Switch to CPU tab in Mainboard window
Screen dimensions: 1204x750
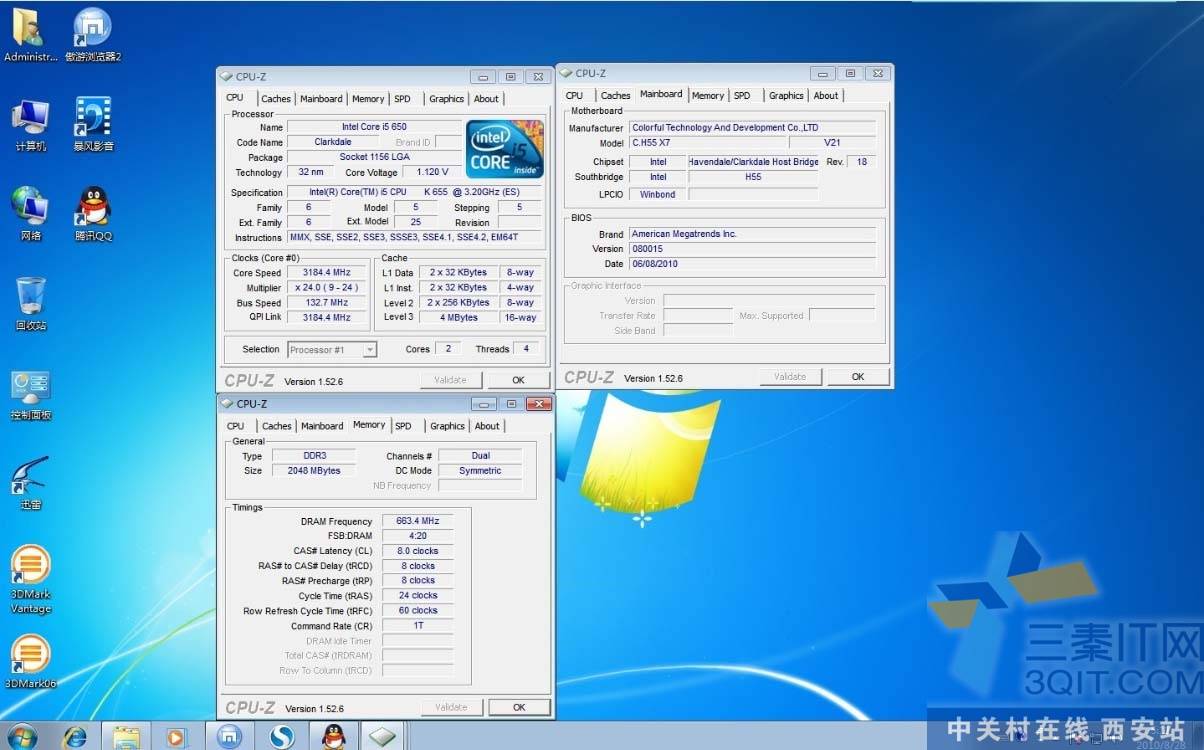pos(574,96)
